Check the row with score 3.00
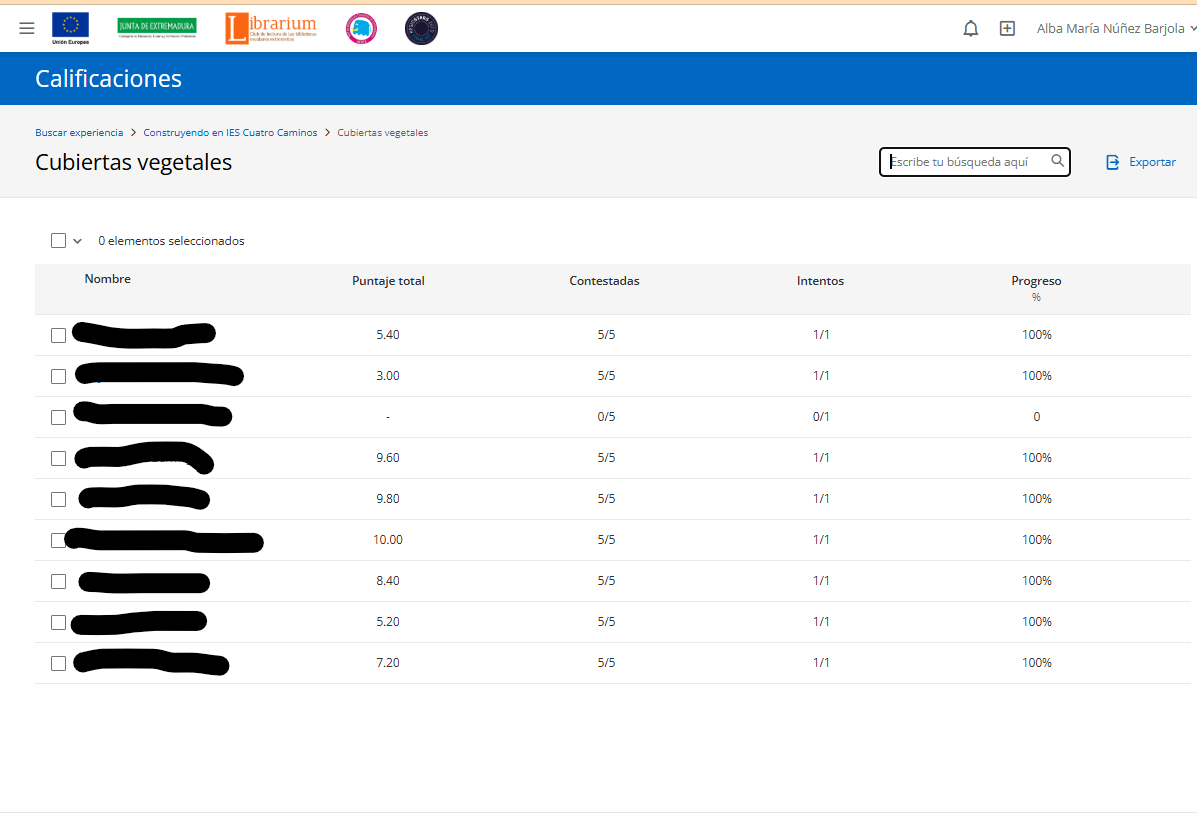The height and width of the screenshot is (822, 1197). coord(58,376)
